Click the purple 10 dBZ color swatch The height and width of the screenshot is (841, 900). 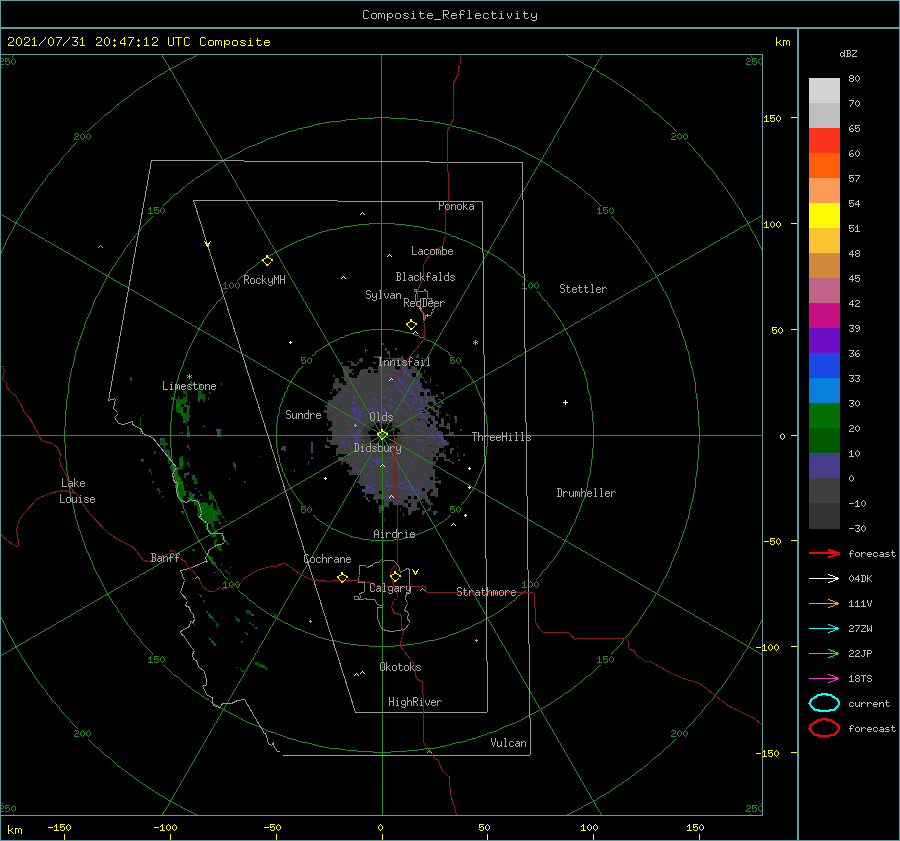[824, 465]
